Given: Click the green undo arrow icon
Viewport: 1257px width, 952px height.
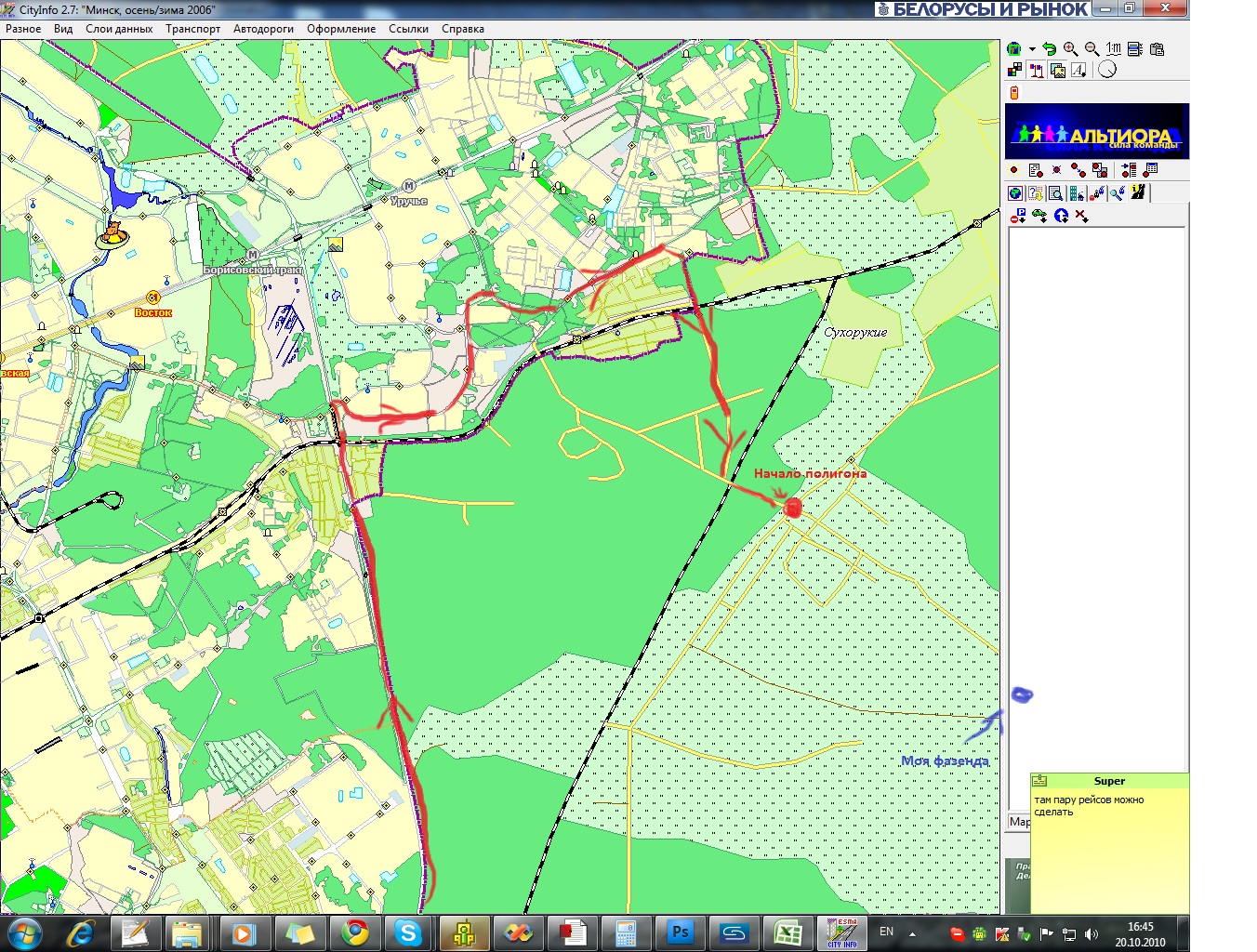Looking at the screenshot, I should (x=1050, y=49).
